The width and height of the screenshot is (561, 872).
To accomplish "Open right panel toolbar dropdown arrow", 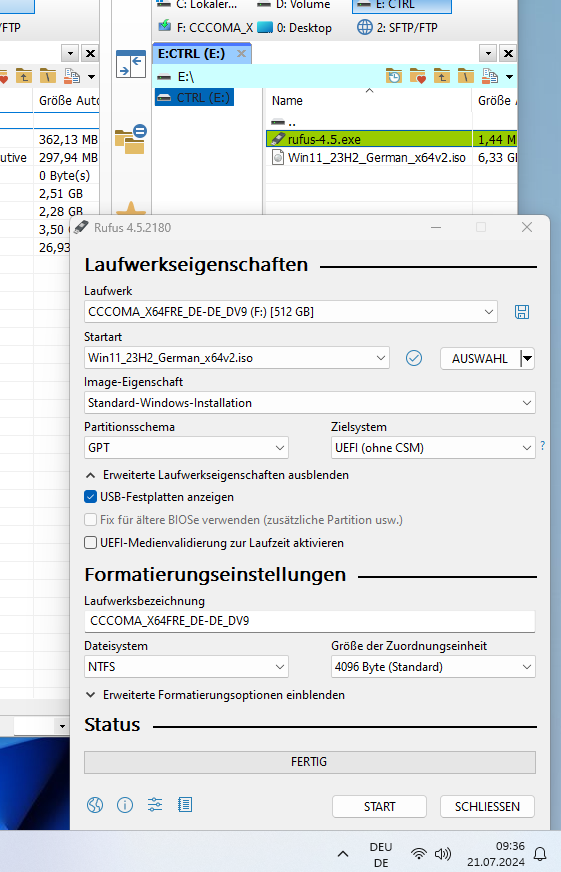I will [x=509, y=77].
